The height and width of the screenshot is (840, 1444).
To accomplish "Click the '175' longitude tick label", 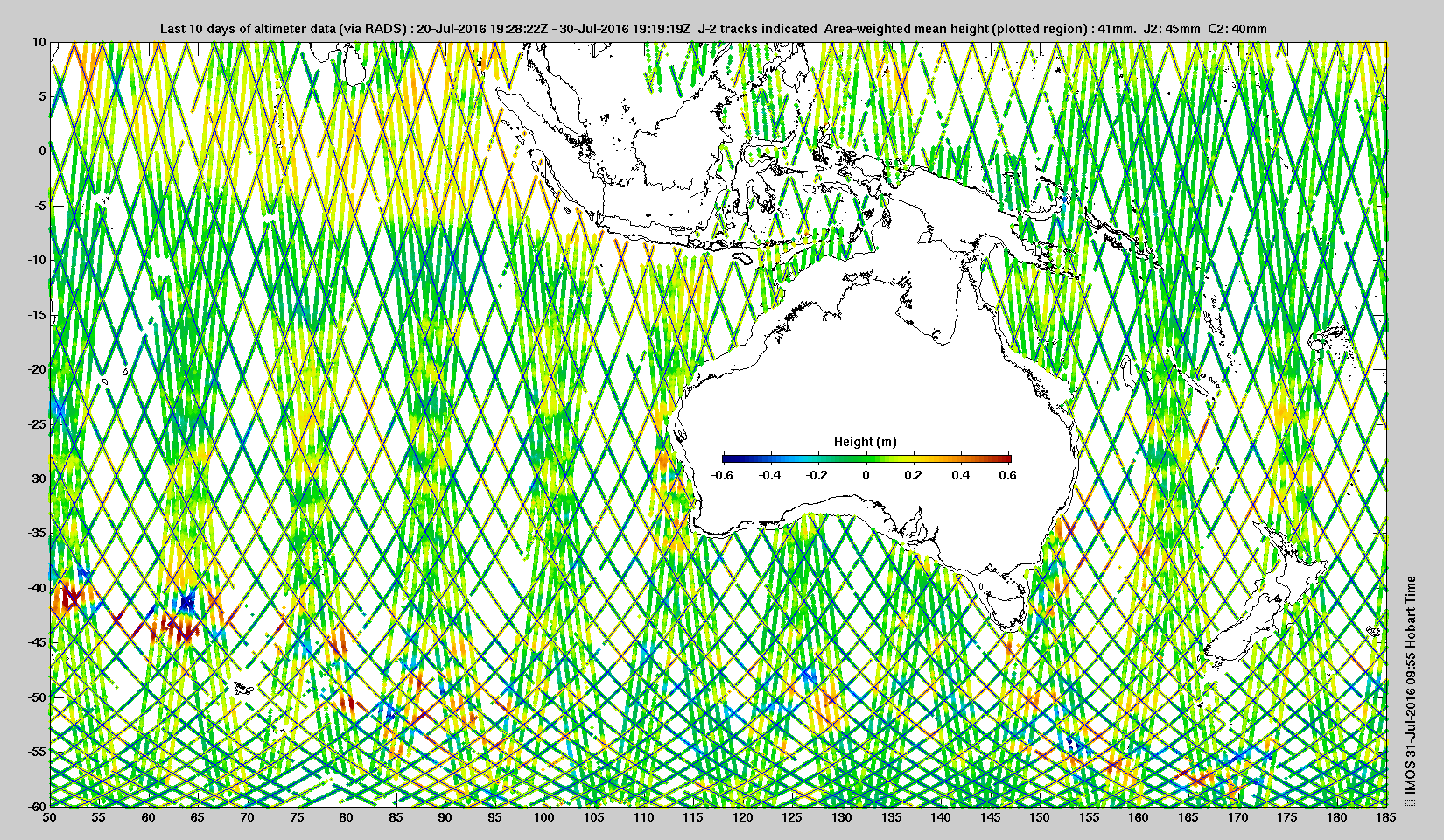I will coord(1287,817).
